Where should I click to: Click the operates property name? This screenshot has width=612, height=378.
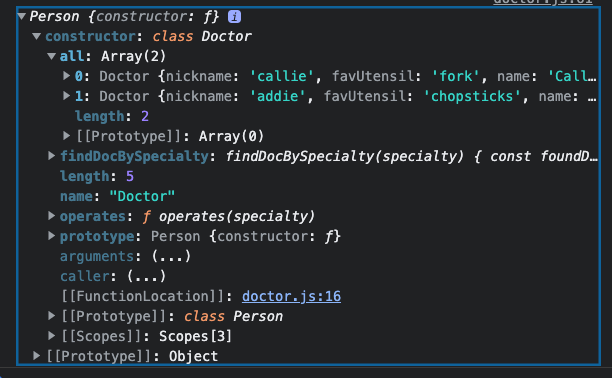coord(93,216)
